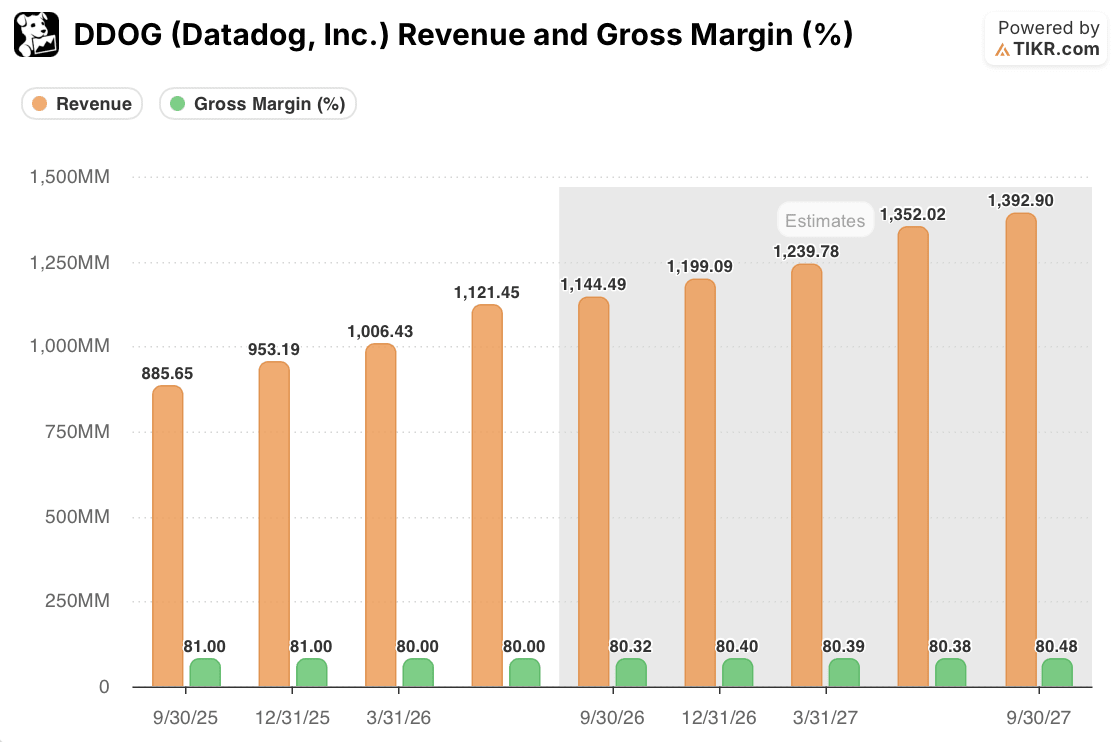Click the 80.48 margin value label
The height and width of the screenshot is (742, 1116).
1056,647
